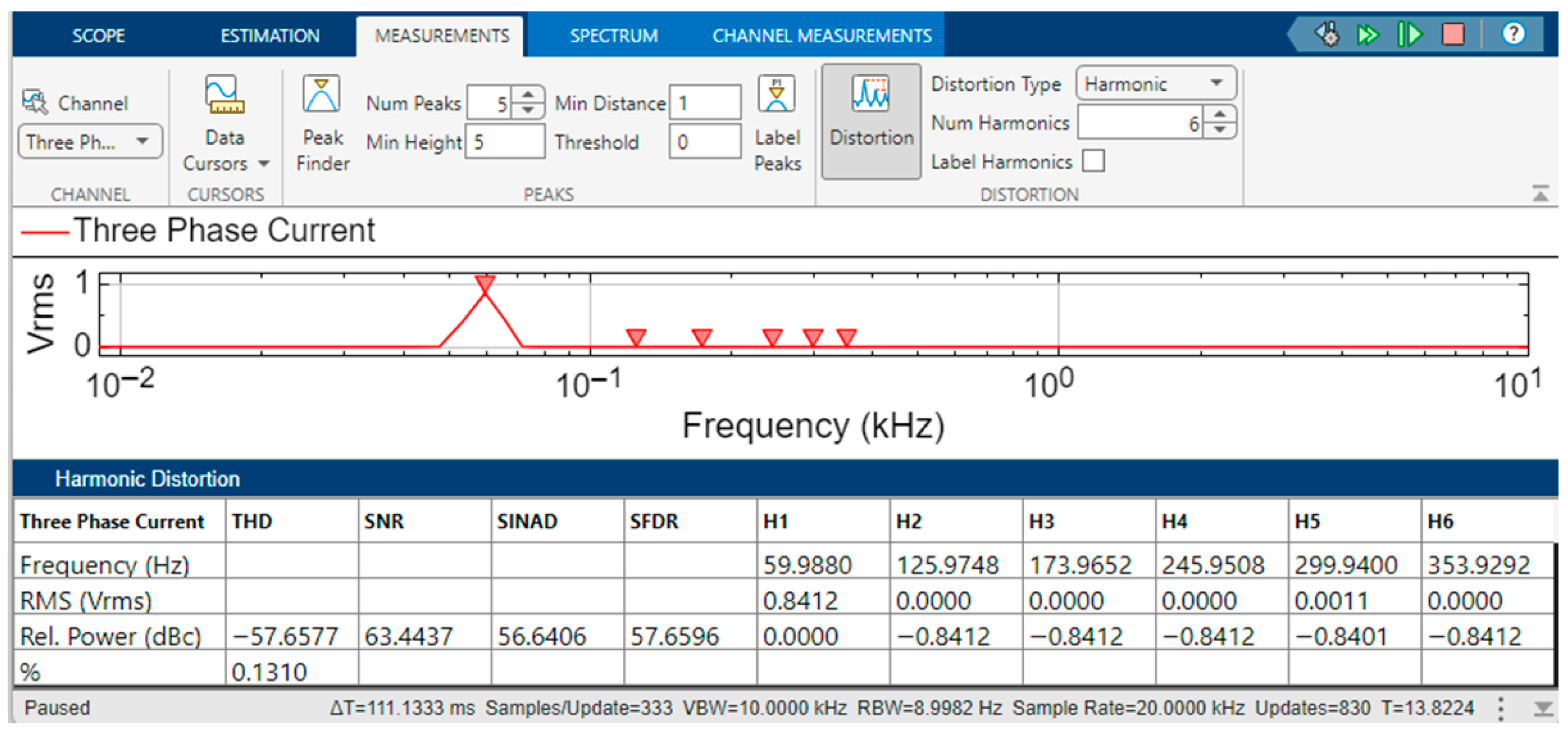Toggle the Distortion measurement button
Screen dimensions: 1568x735
[x=870, y=121]
